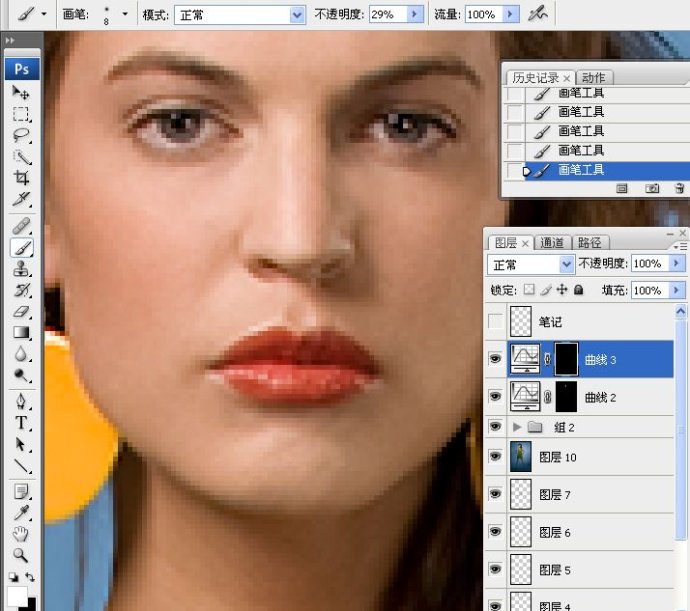Screen dimensions: 690x611
Task: Select the Path Selection tool
Action: (x=21, y=444)
